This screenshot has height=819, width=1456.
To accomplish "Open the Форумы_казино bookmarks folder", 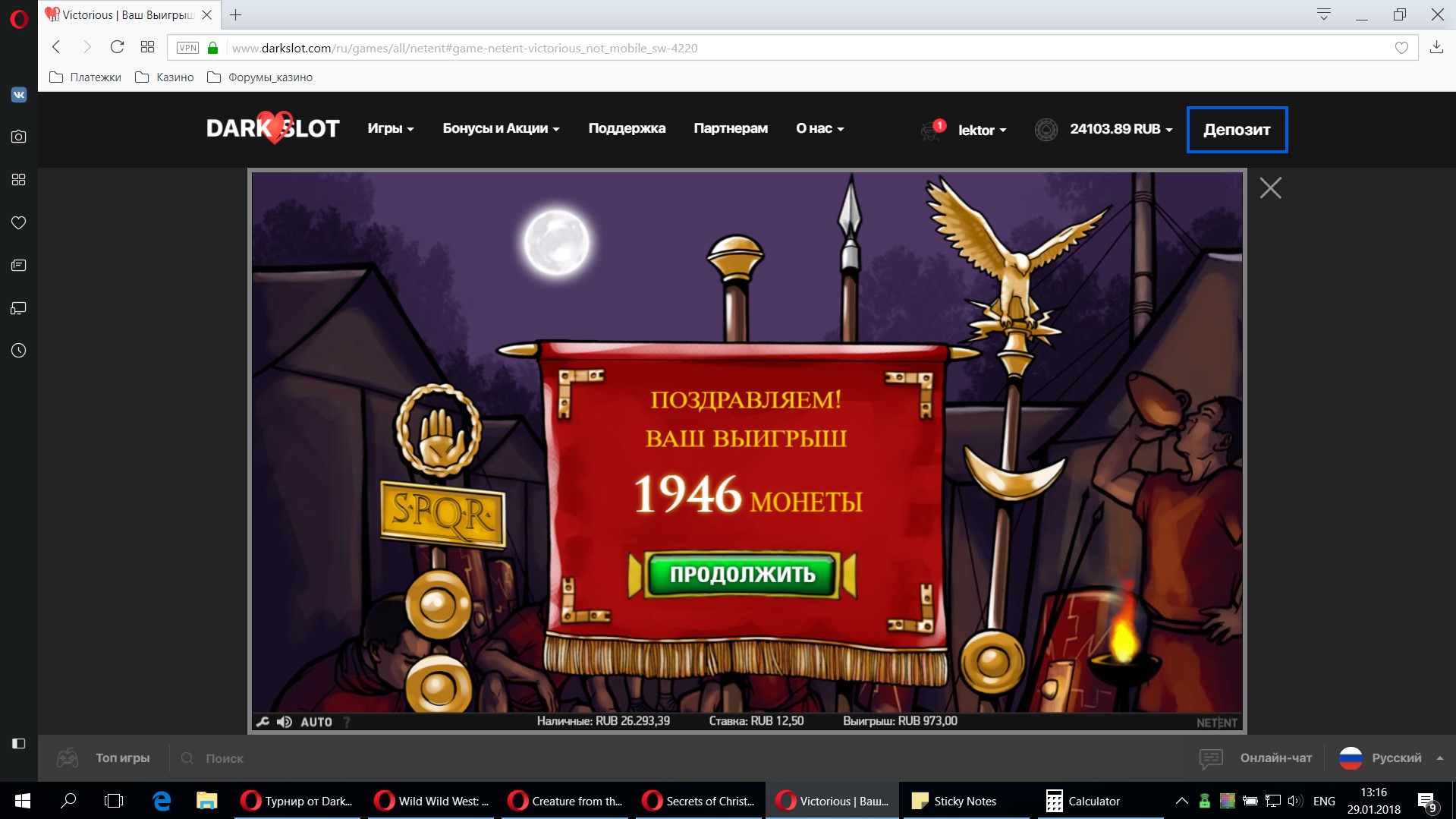I will tap(260, 77).
